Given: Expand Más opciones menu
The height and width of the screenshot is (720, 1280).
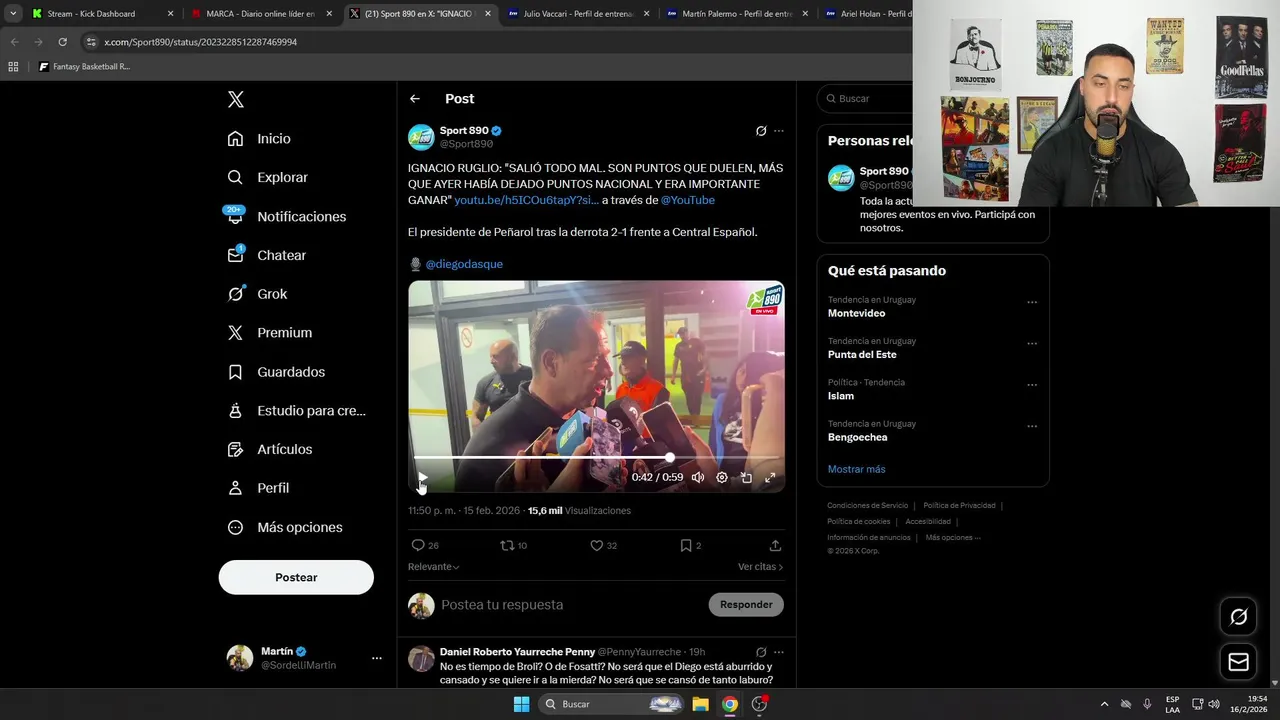Looking at the screenshot, I should [x=285, y=527].
